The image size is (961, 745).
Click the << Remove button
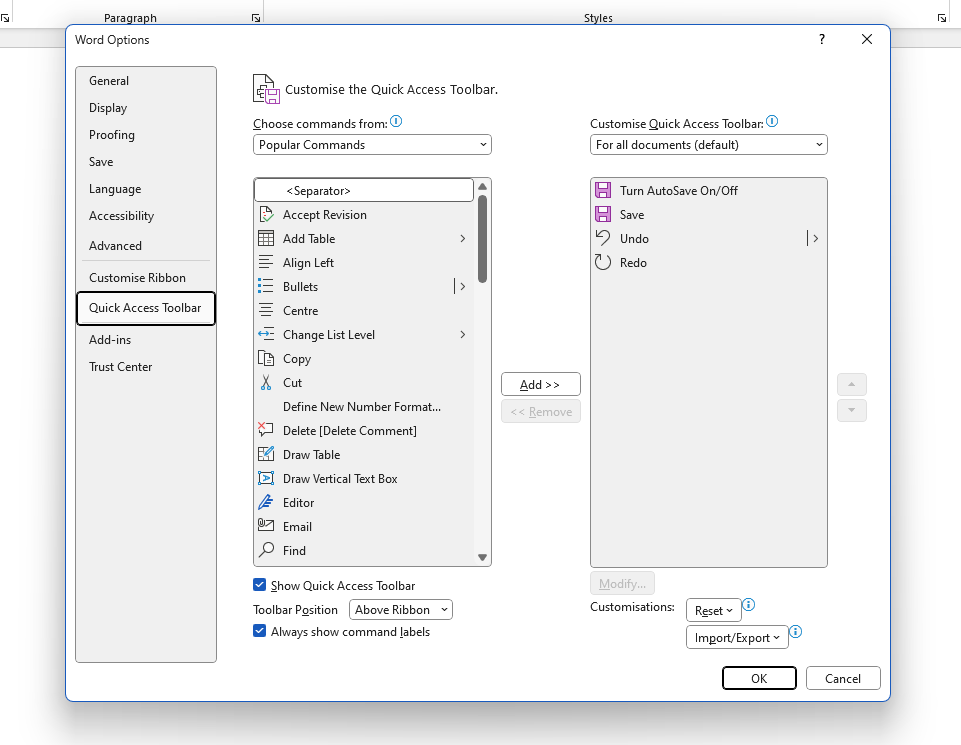541,411
